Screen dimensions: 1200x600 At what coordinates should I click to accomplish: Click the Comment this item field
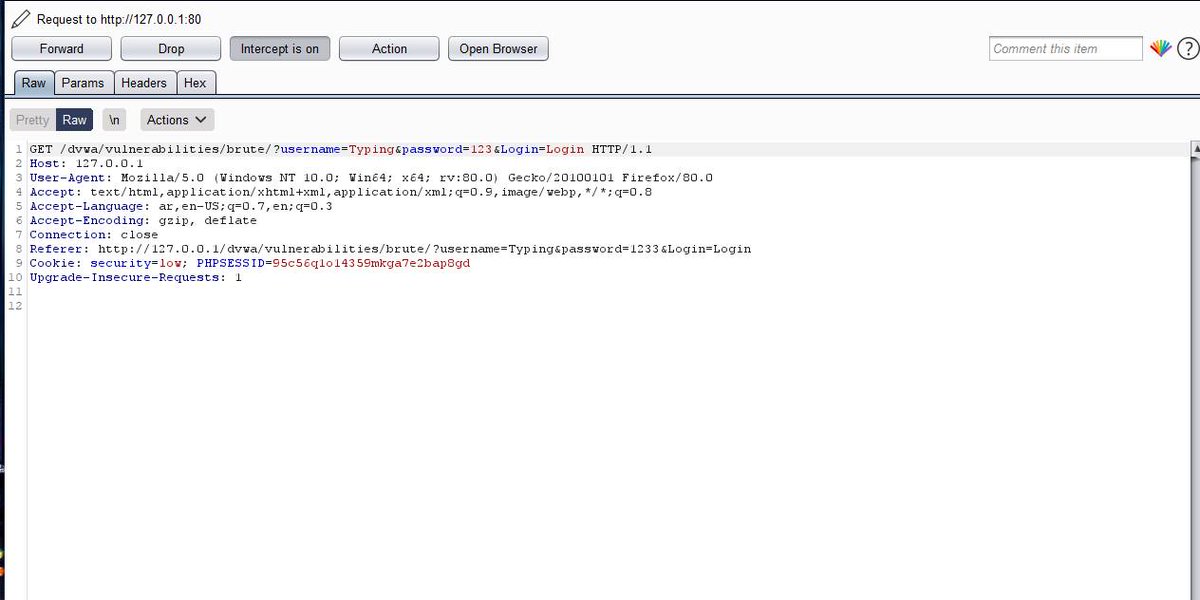point(1066,48)
